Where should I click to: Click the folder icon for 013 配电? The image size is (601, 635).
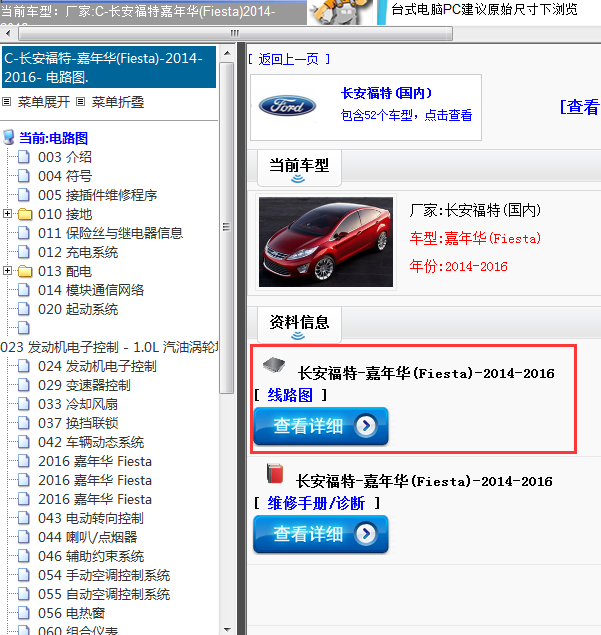click(x=25, y=271)
